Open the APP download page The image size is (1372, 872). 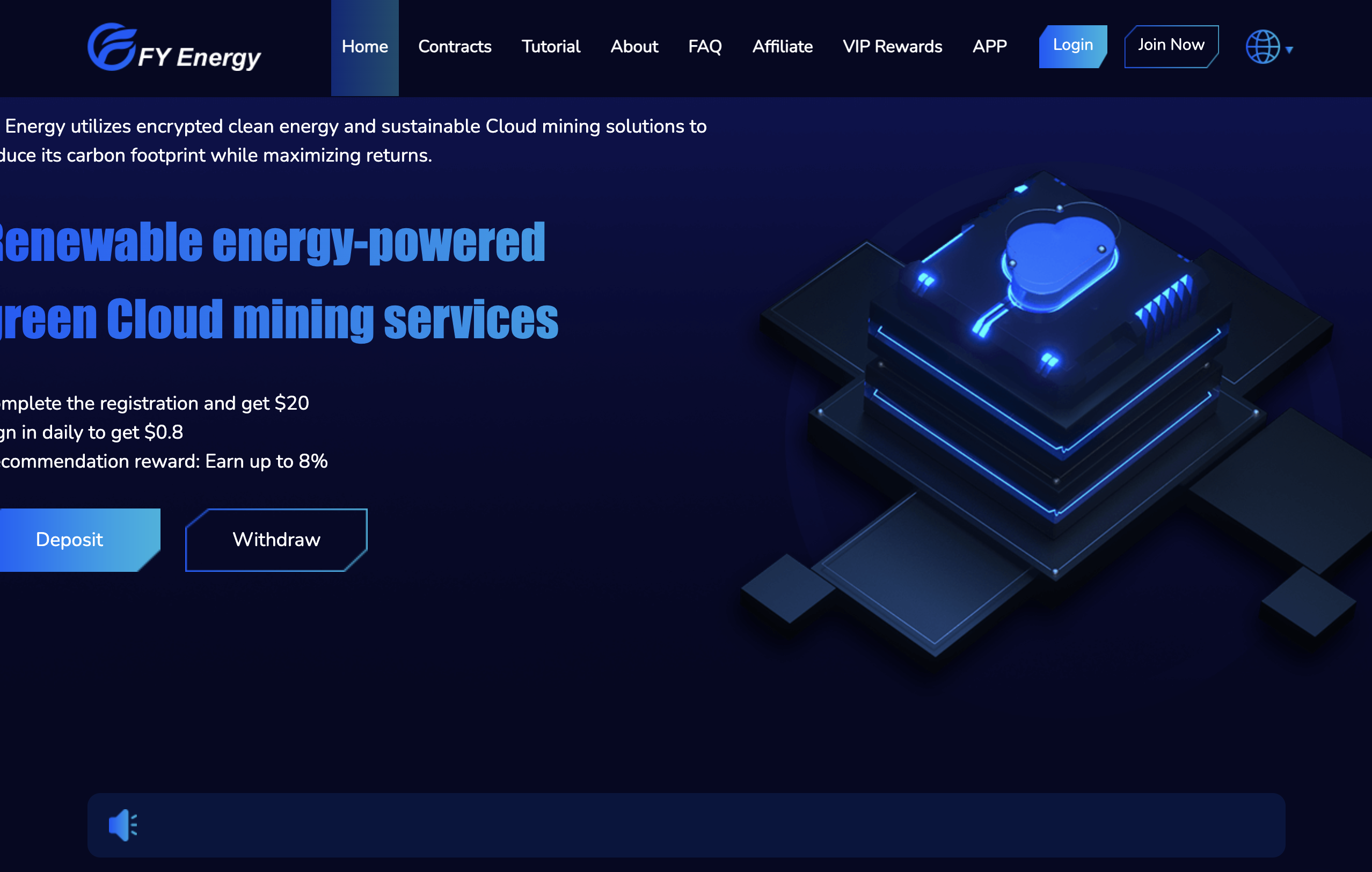click(x=990, y=47)
